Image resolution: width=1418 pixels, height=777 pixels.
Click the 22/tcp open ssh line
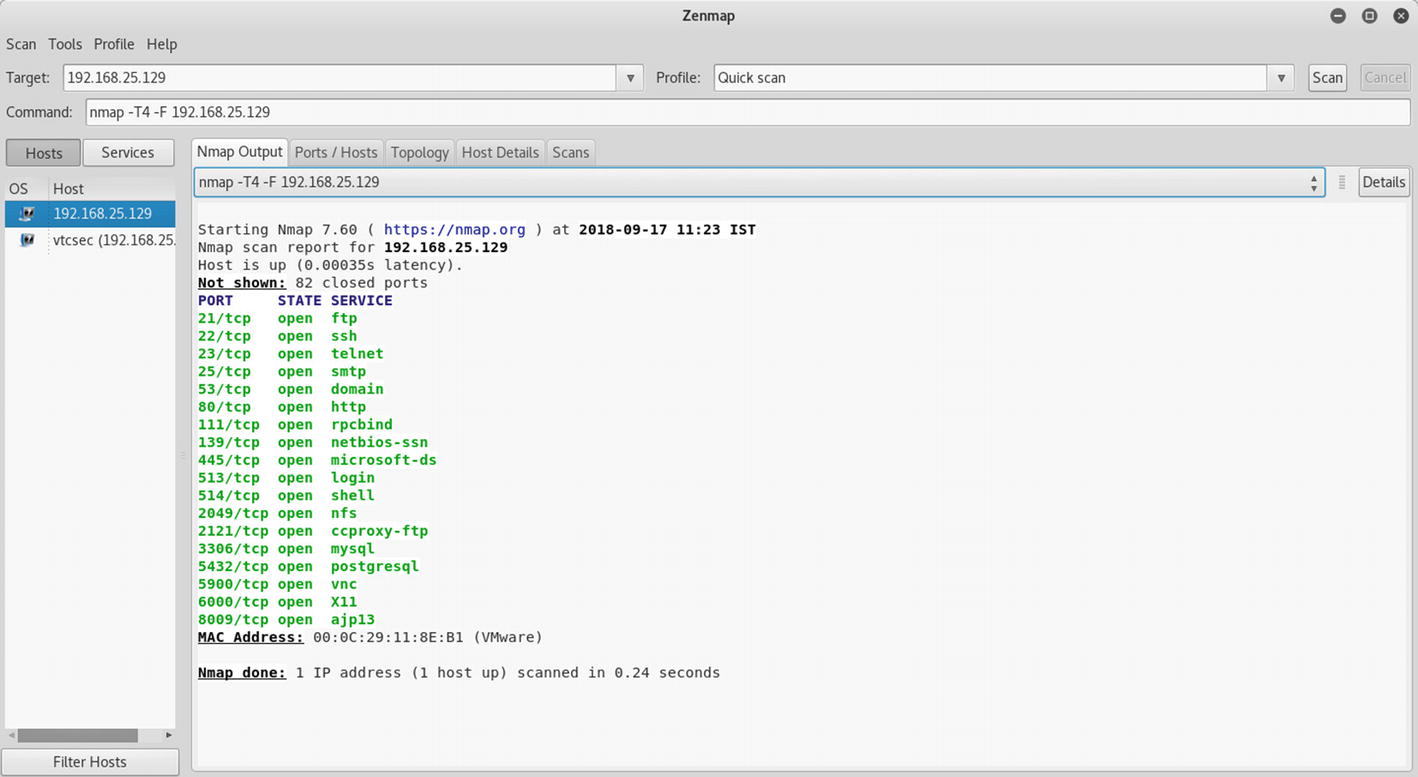tap(278, 336)
